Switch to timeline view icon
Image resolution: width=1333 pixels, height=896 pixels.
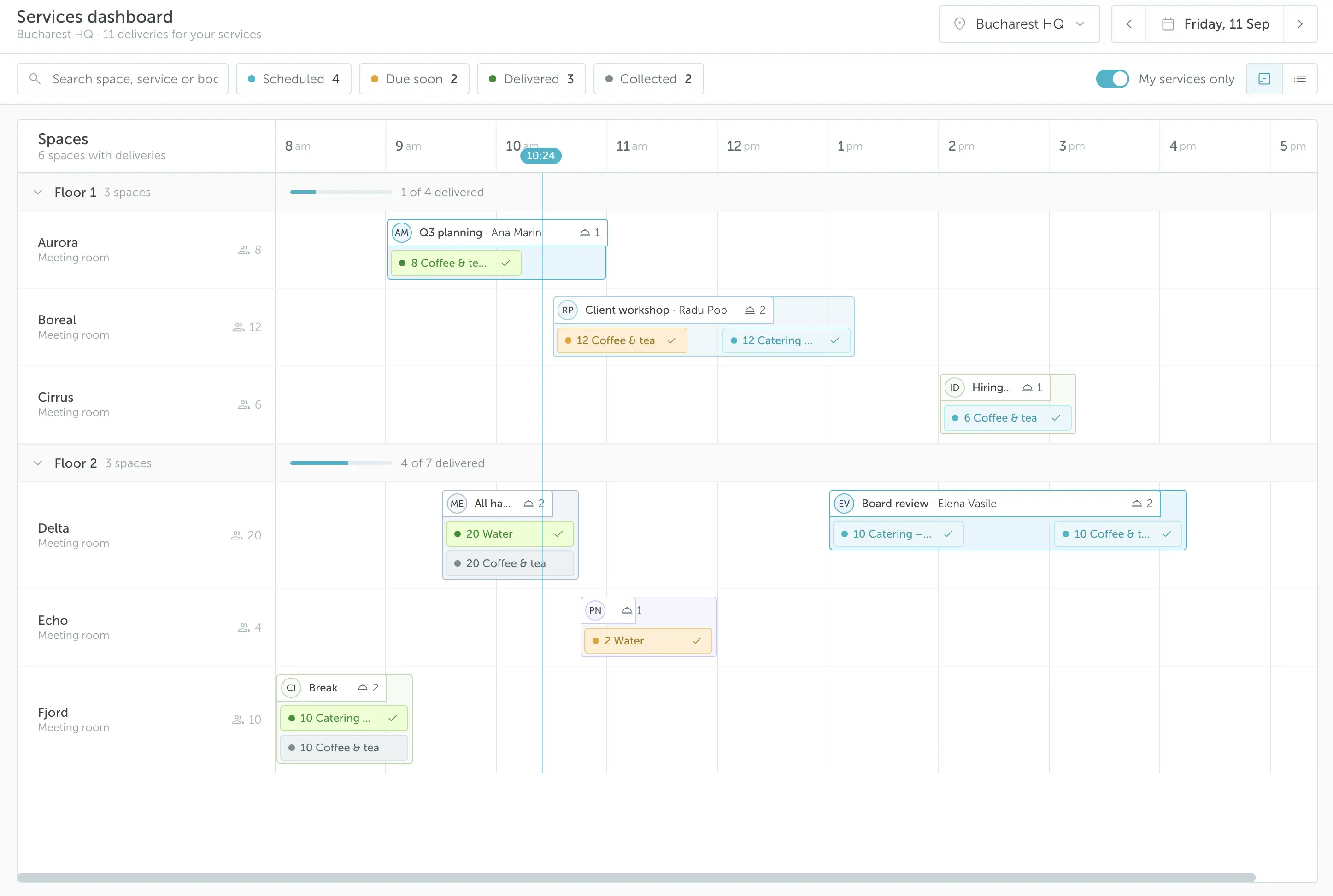pos(1264,79)
